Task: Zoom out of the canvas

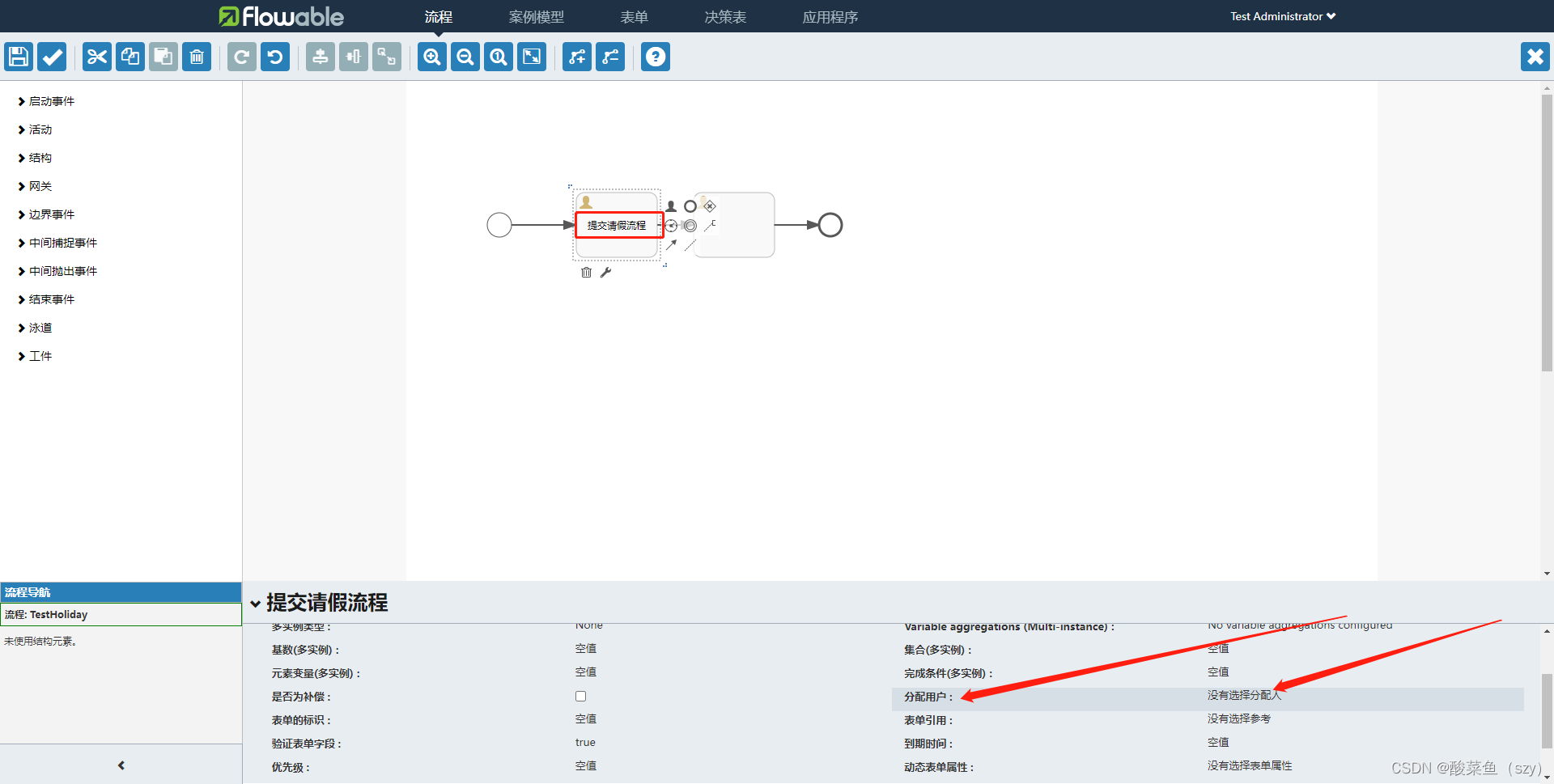Action: [x=465, y=57]
